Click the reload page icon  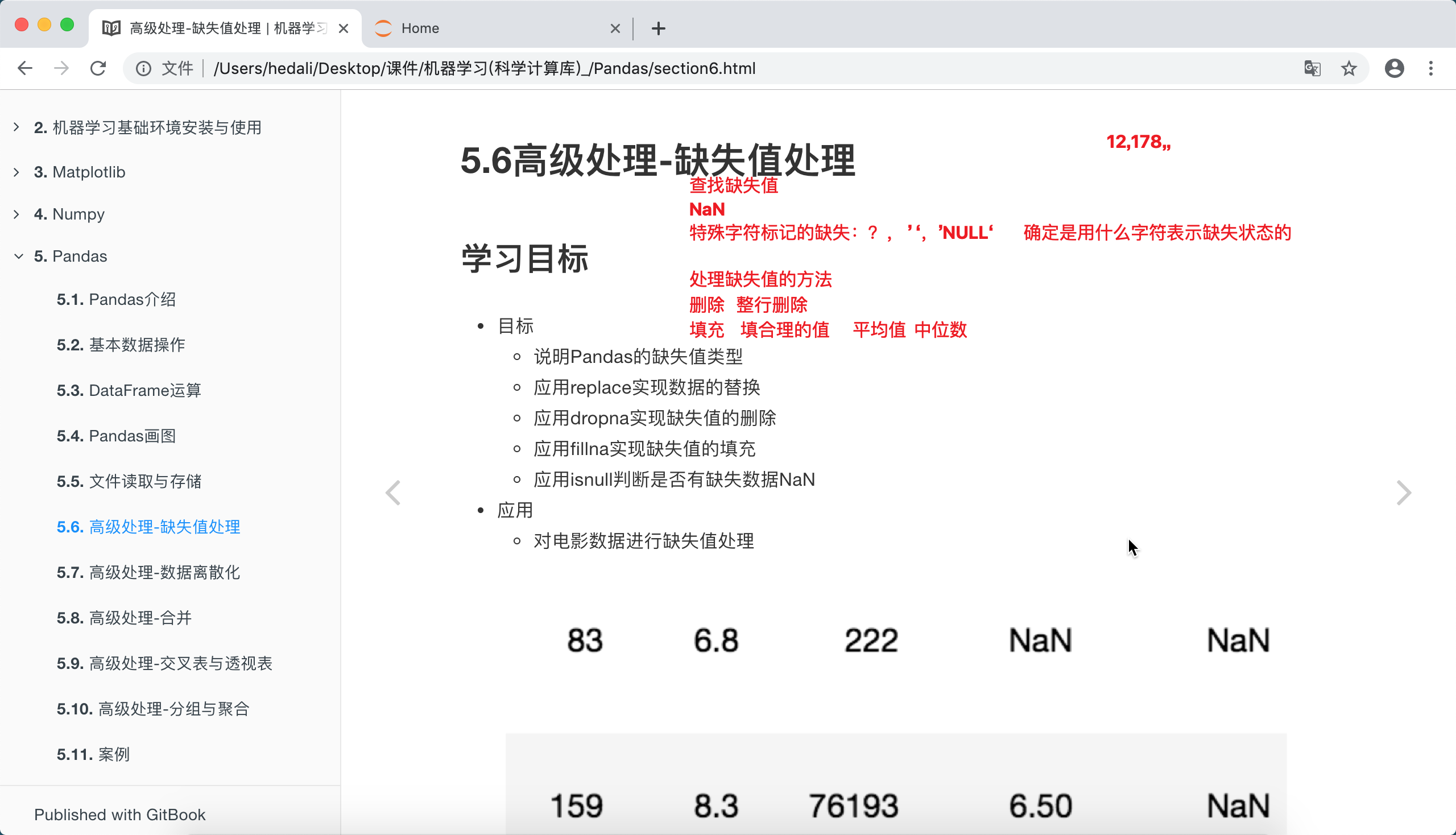point(98,68)
